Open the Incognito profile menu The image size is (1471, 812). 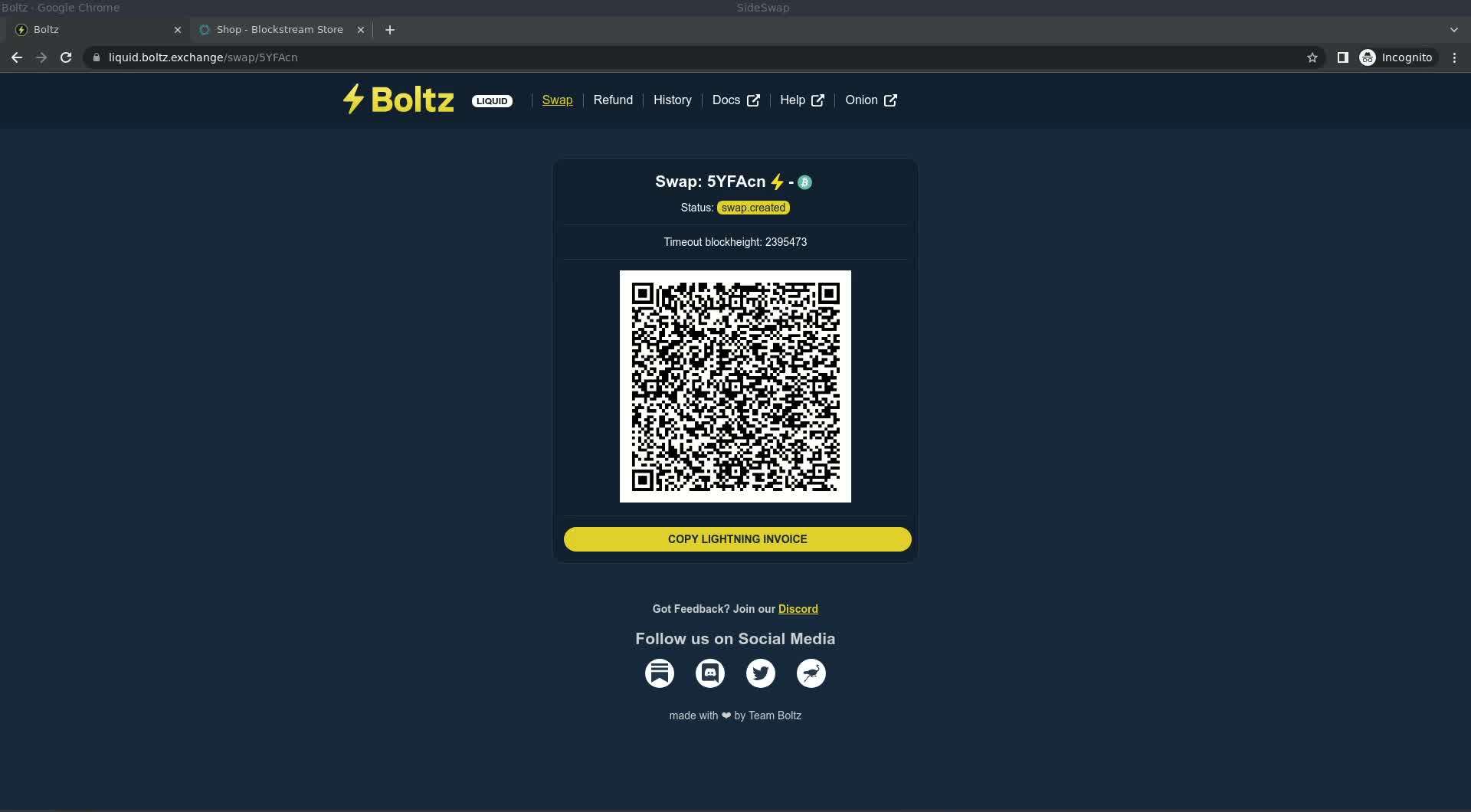point(1396,57)
